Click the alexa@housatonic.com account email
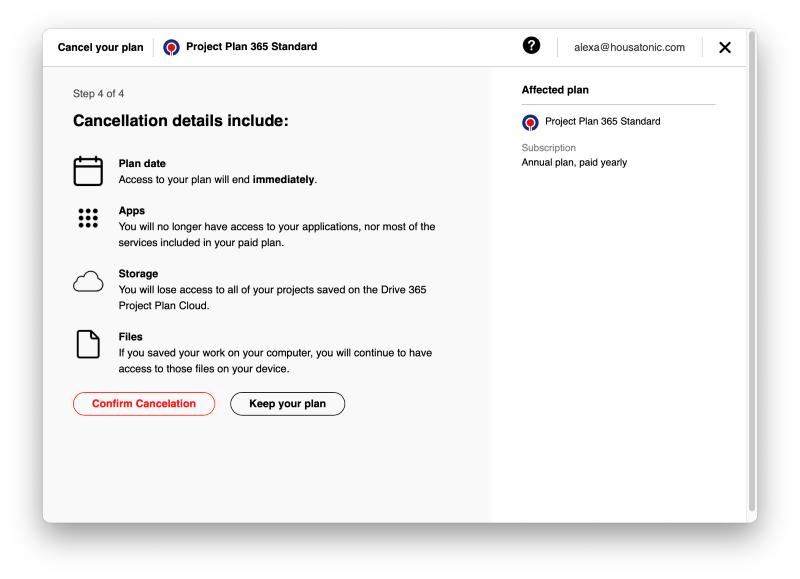This screenshot has height=579, width=800. tap(629, 47)
